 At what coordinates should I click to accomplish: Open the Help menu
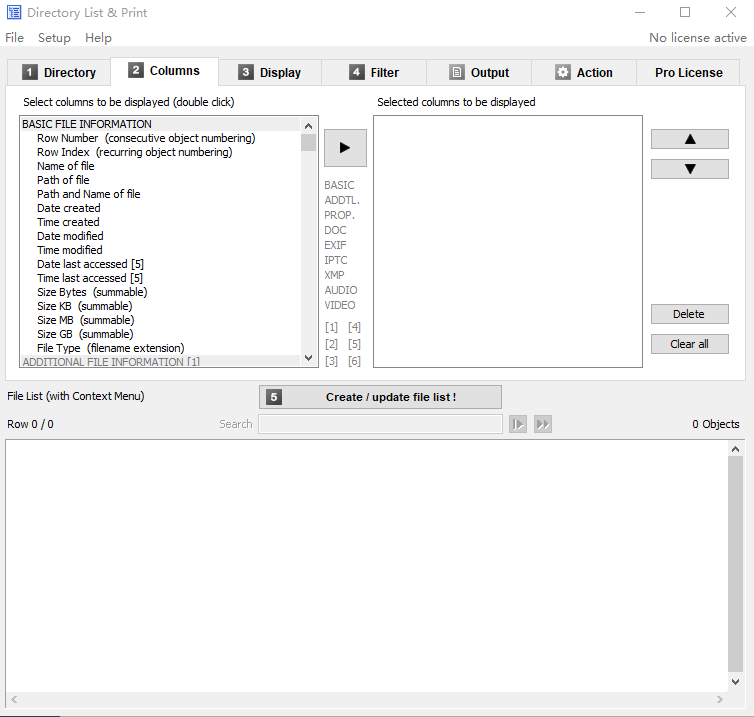pyautogui.click(x=98, y=38)
